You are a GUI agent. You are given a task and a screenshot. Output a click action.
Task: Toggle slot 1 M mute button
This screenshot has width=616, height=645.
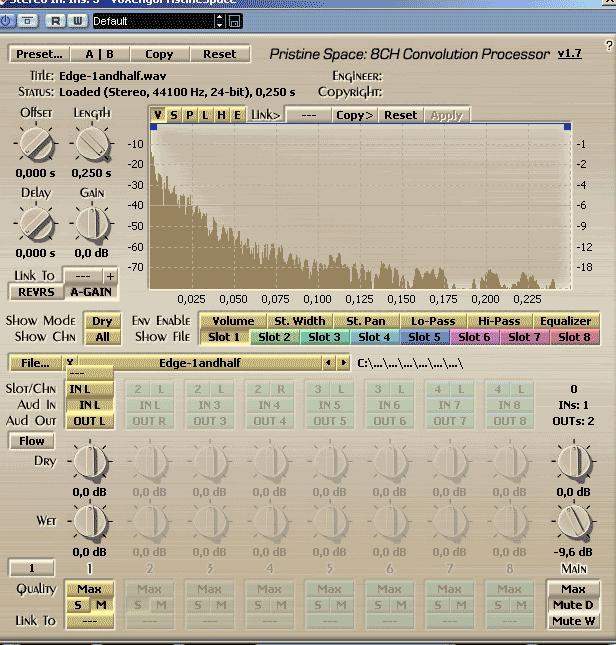click(x=101, y=605)
